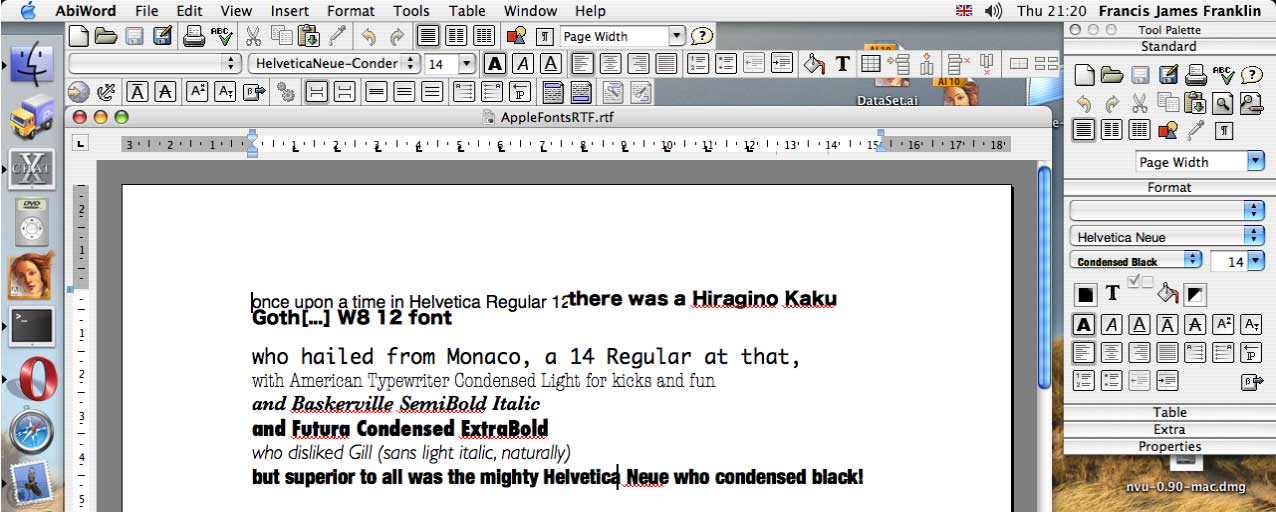Image resolution: width=1276 pixels, height=512 pixels.
Task: Click the numbered list icon in main toolbar
Action: click(x=698, y=63)
